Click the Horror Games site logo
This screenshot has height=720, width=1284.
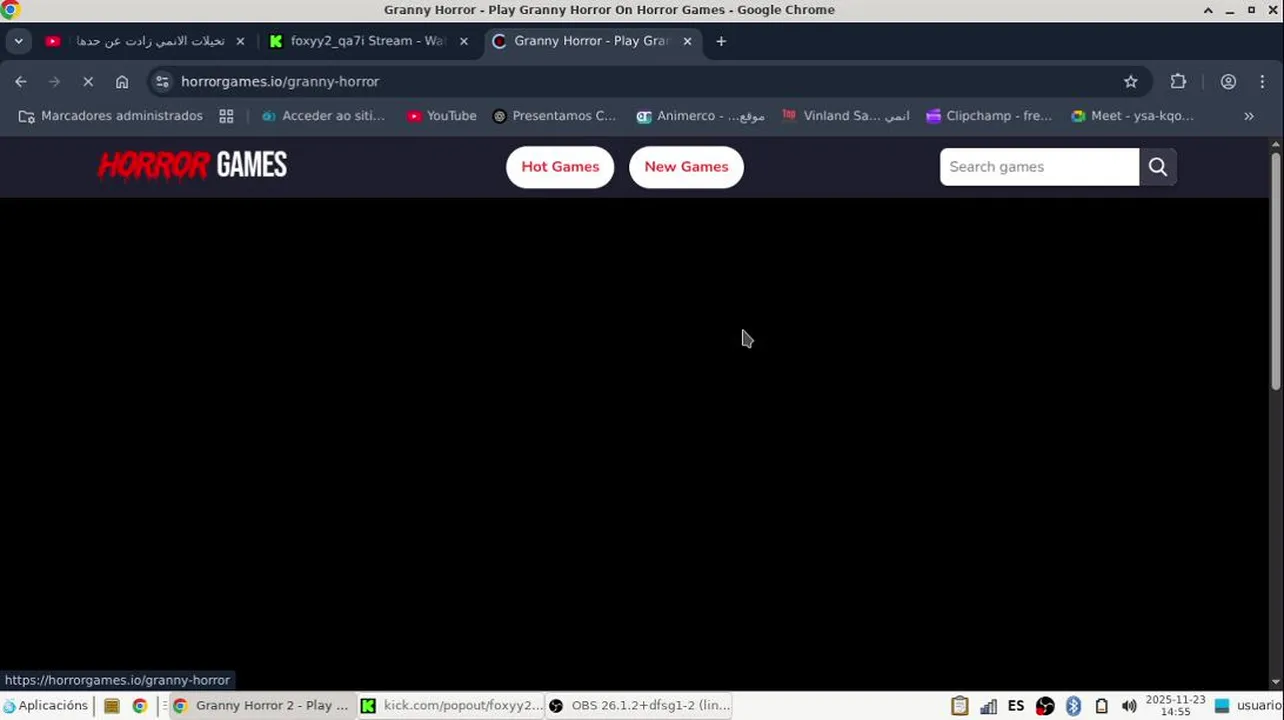tap(192, 166)
